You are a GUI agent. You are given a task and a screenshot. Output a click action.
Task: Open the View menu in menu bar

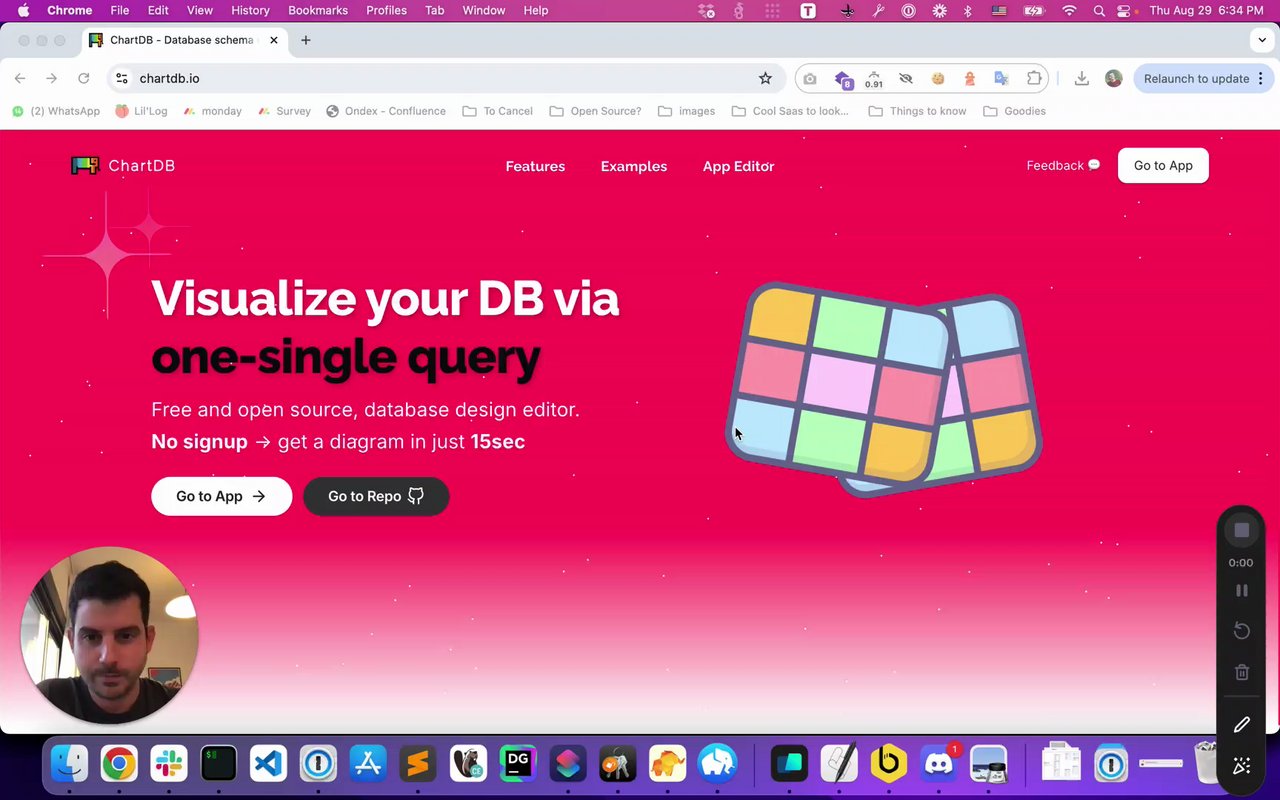(x=200, y=10)
